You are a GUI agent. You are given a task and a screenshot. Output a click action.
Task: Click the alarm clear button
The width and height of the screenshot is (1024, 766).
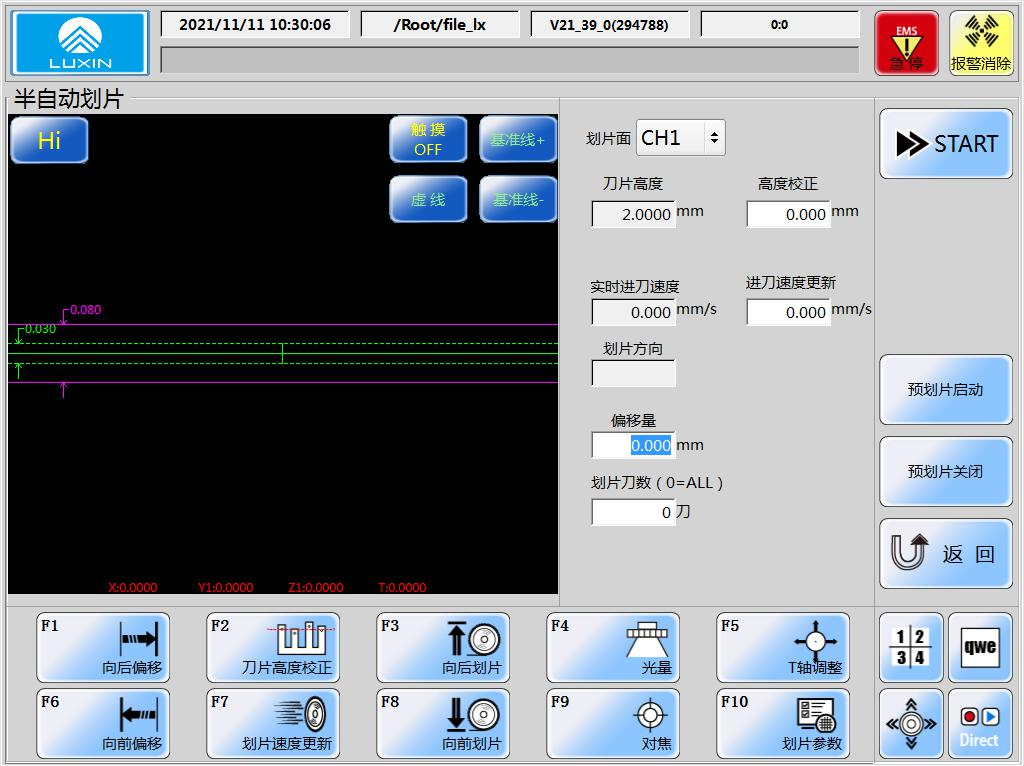(980, 44)
